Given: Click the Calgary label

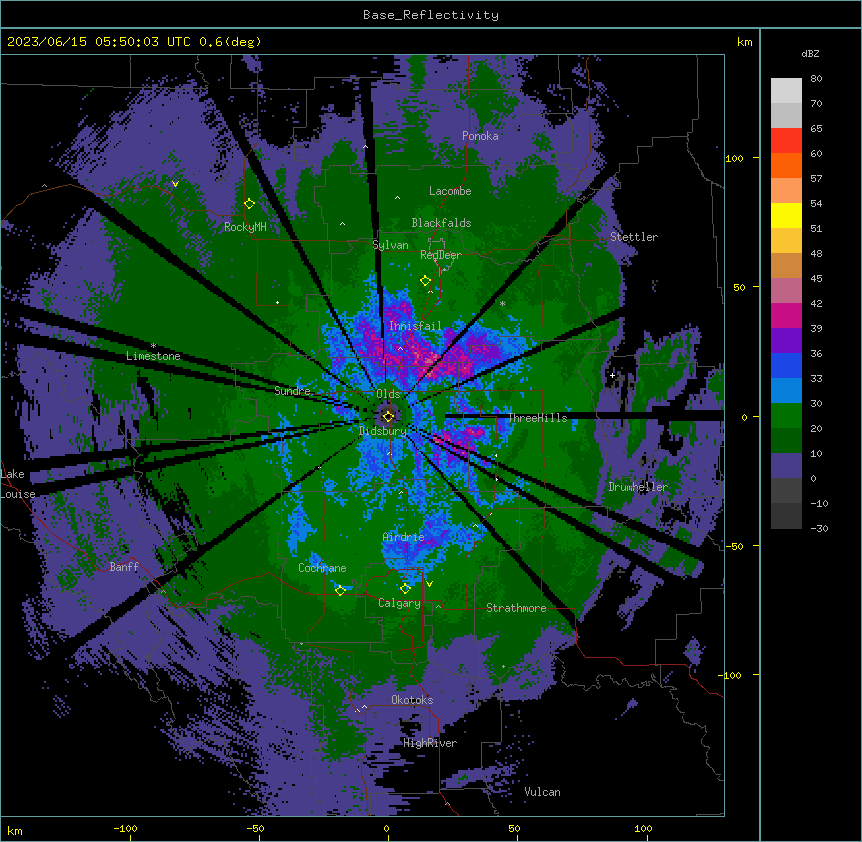Looking at the screenshot, I should [399, 603].
